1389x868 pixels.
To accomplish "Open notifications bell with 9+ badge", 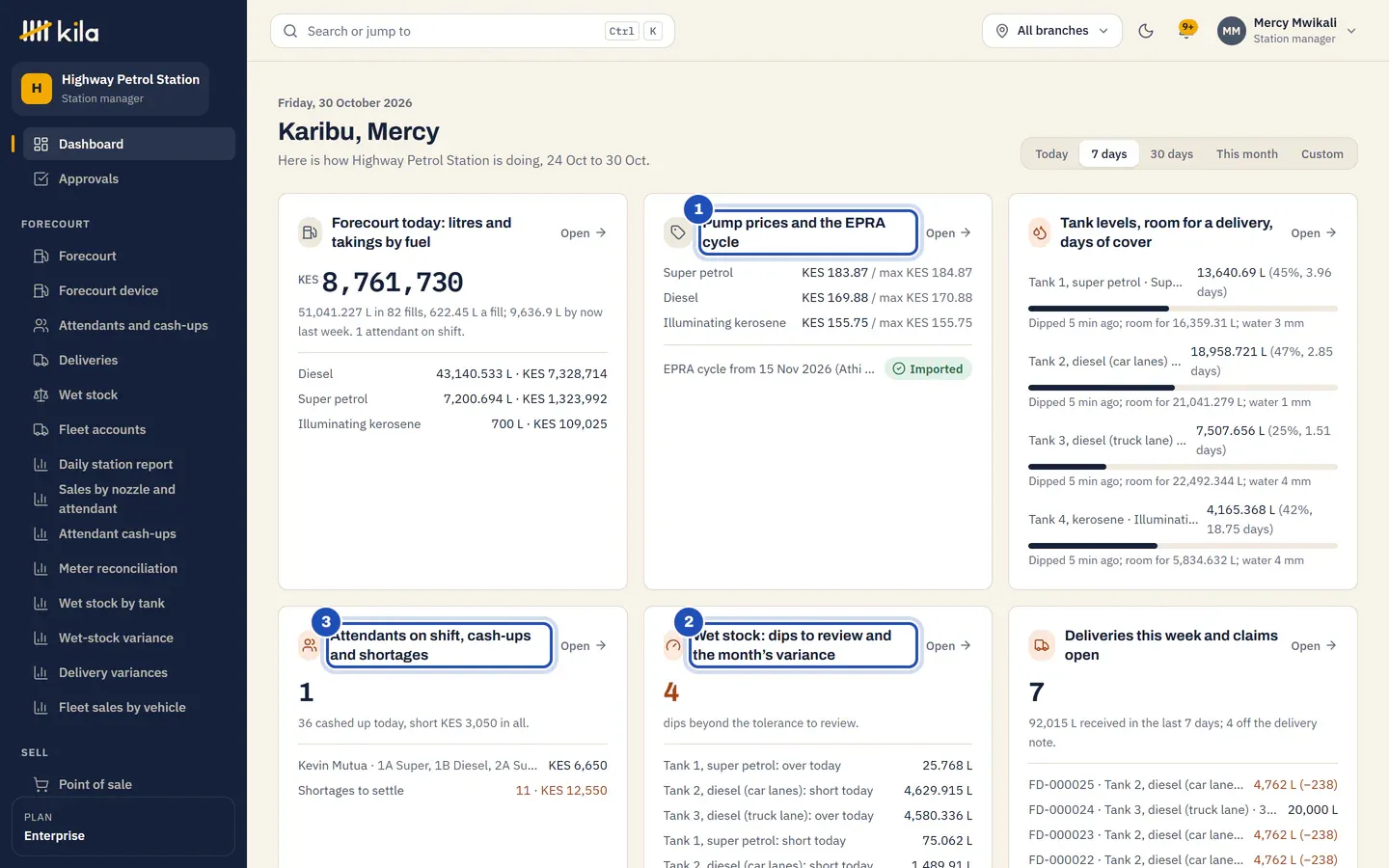I will coord(1187,30).
